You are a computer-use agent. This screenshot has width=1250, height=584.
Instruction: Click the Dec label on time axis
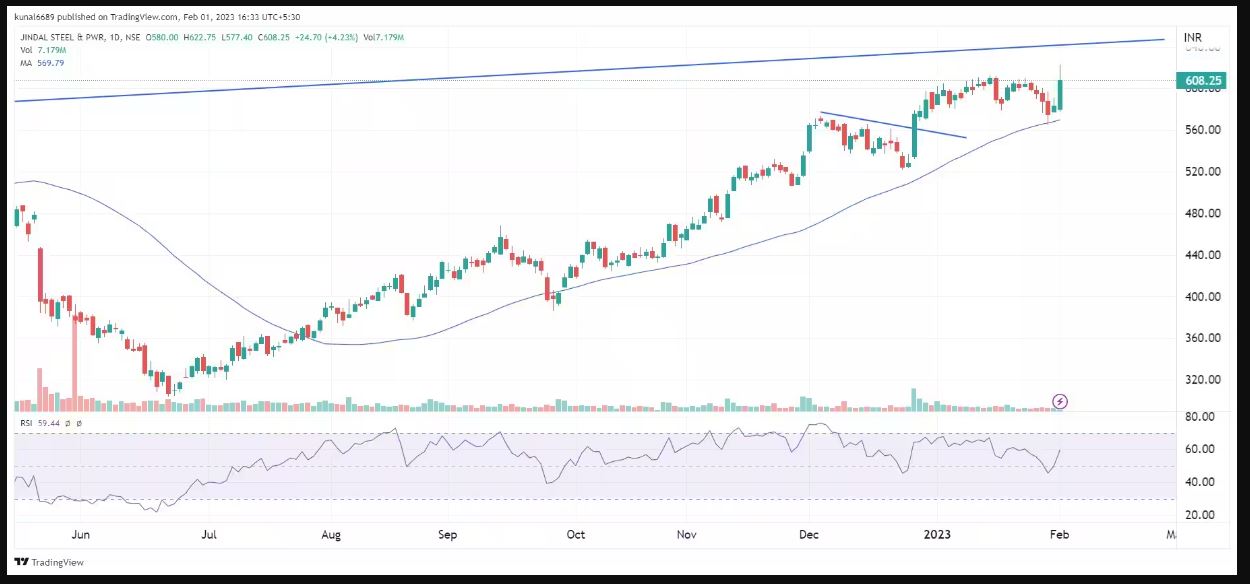tap(809, 535)
